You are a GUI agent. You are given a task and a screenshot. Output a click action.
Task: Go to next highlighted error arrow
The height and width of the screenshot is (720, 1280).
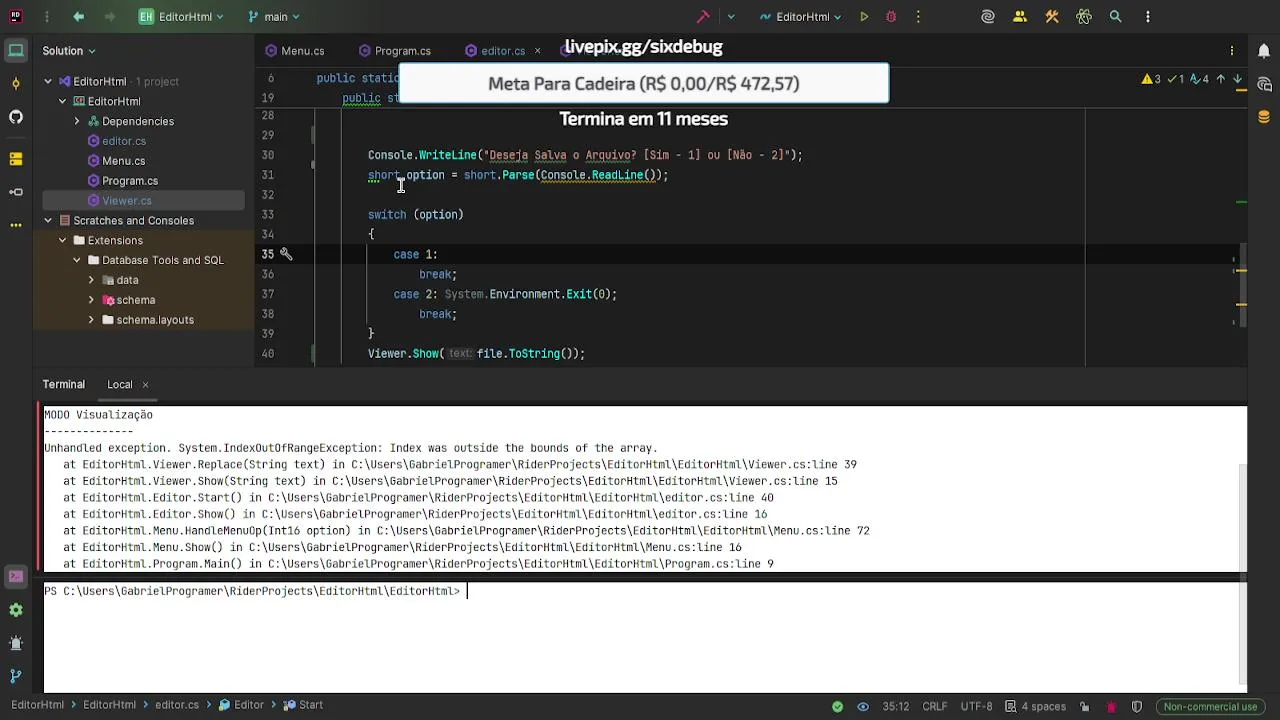(1238, 79)
